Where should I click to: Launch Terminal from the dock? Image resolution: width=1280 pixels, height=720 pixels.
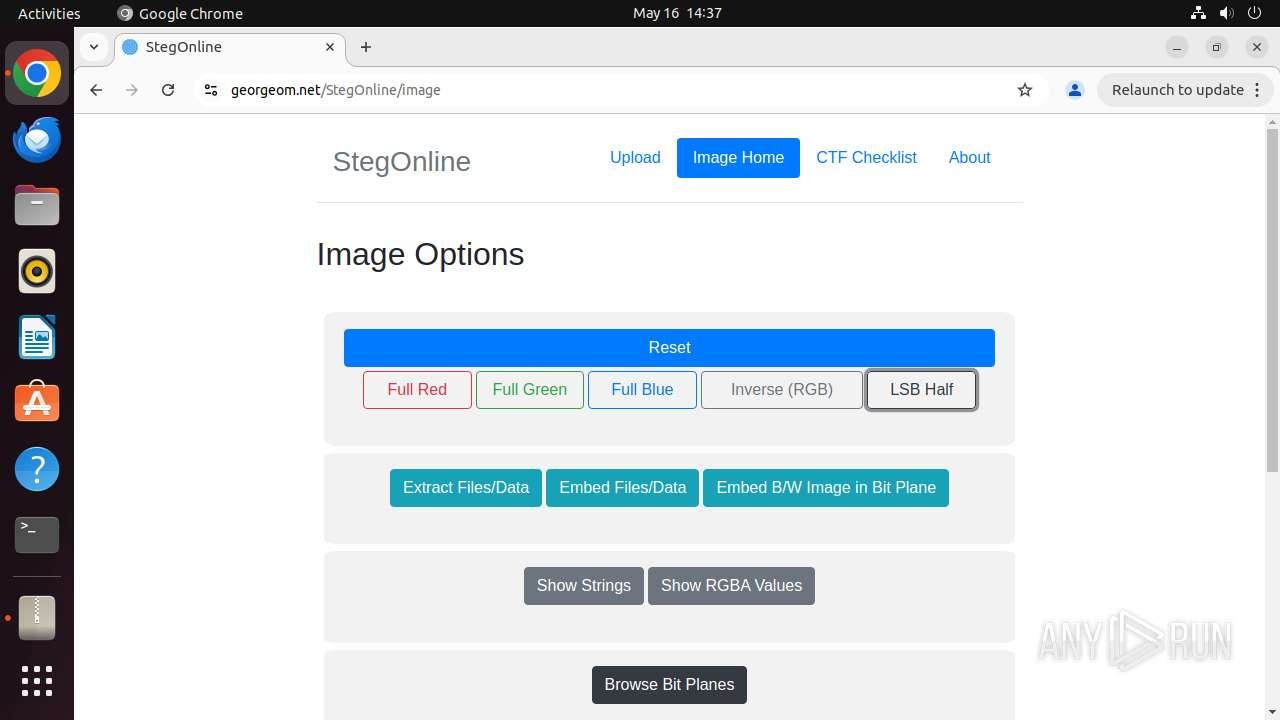[37, 535]
